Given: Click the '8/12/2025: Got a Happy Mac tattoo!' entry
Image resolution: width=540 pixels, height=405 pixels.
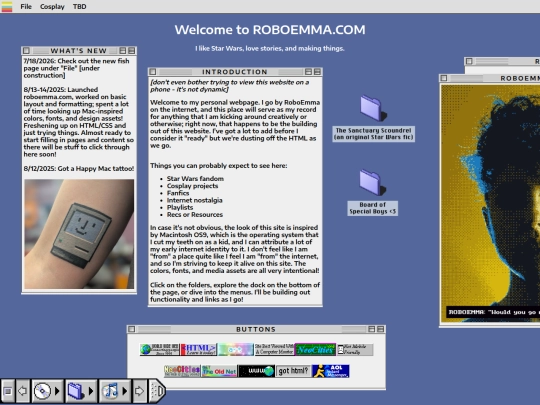Looking at the screenshot, I should [79, 168].
